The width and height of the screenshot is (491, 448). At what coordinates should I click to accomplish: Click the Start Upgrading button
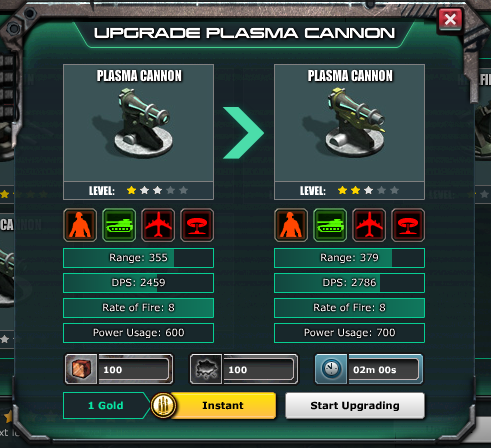coord(355,405)
